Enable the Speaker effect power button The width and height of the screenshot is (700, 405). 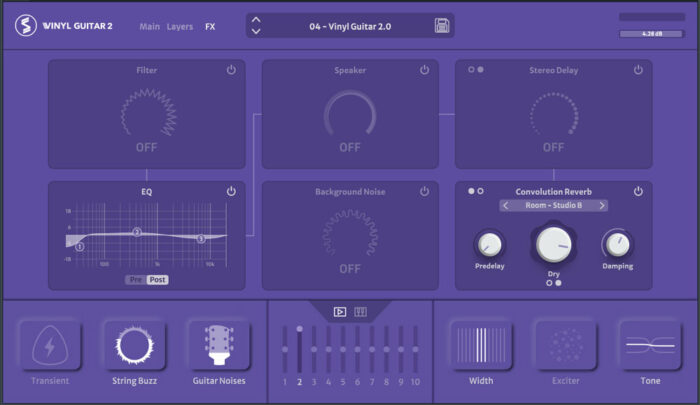424,70
